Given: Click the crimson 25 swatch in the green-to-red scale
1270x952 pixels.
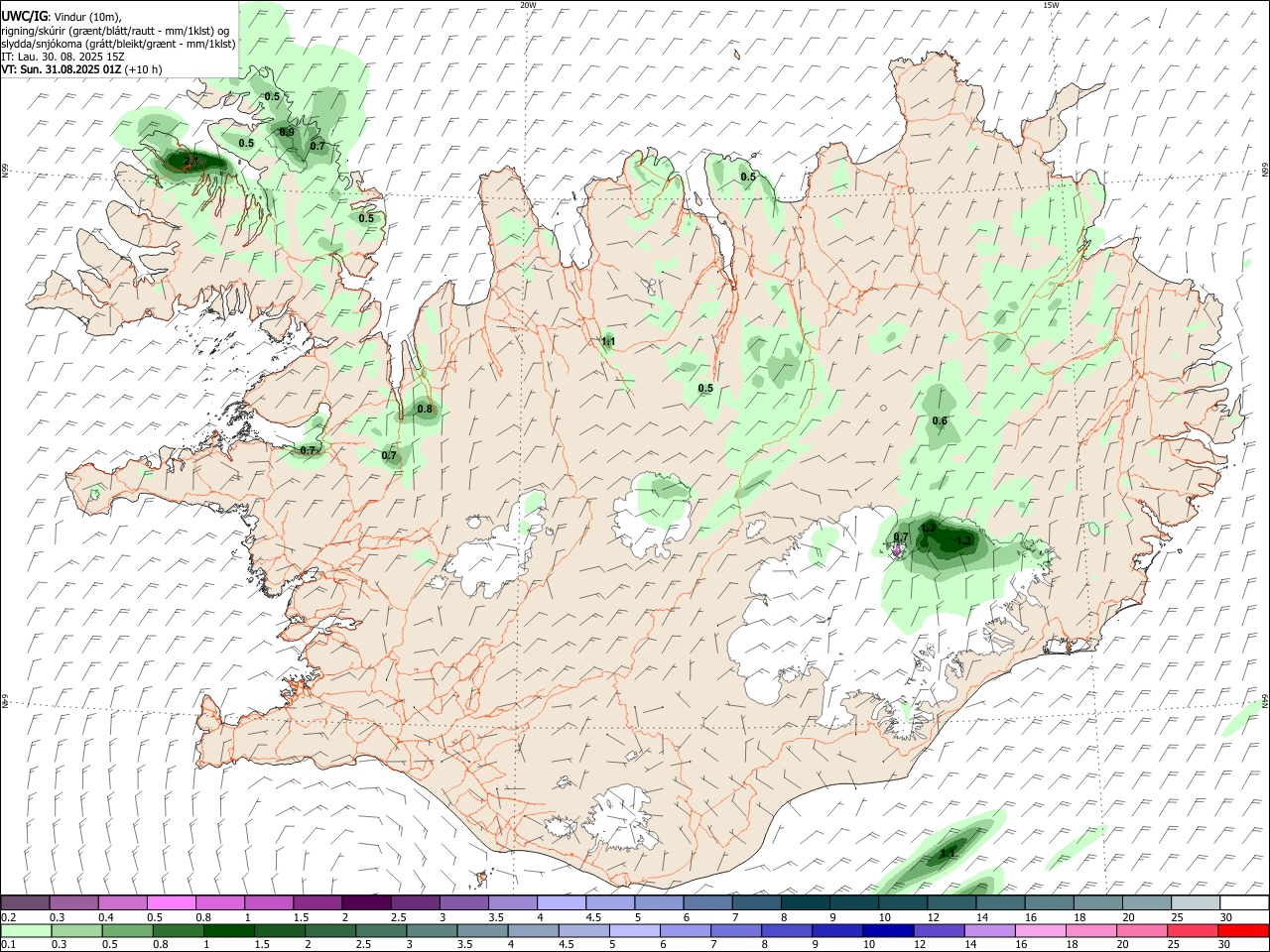Looking at the screenshot, I should tap(1194, 930).
